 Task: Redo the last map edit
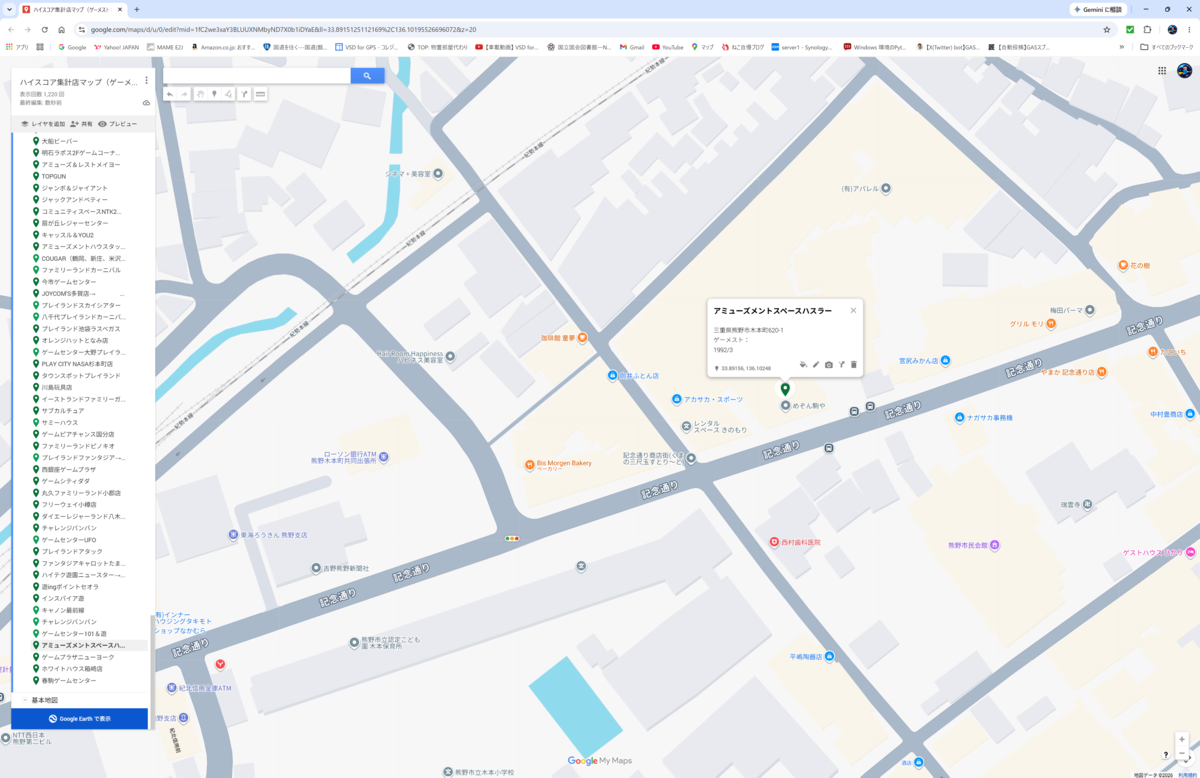tap(184, 94)
